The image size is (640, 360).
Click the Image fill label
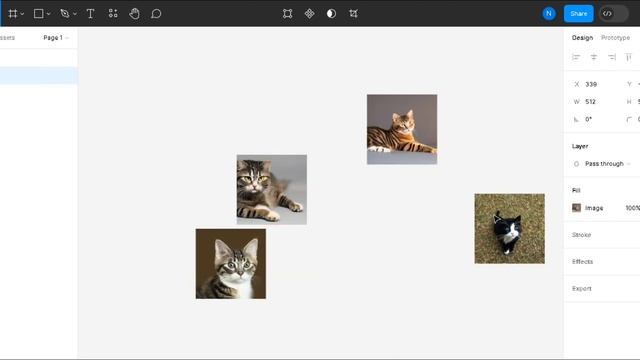point(594,208)
